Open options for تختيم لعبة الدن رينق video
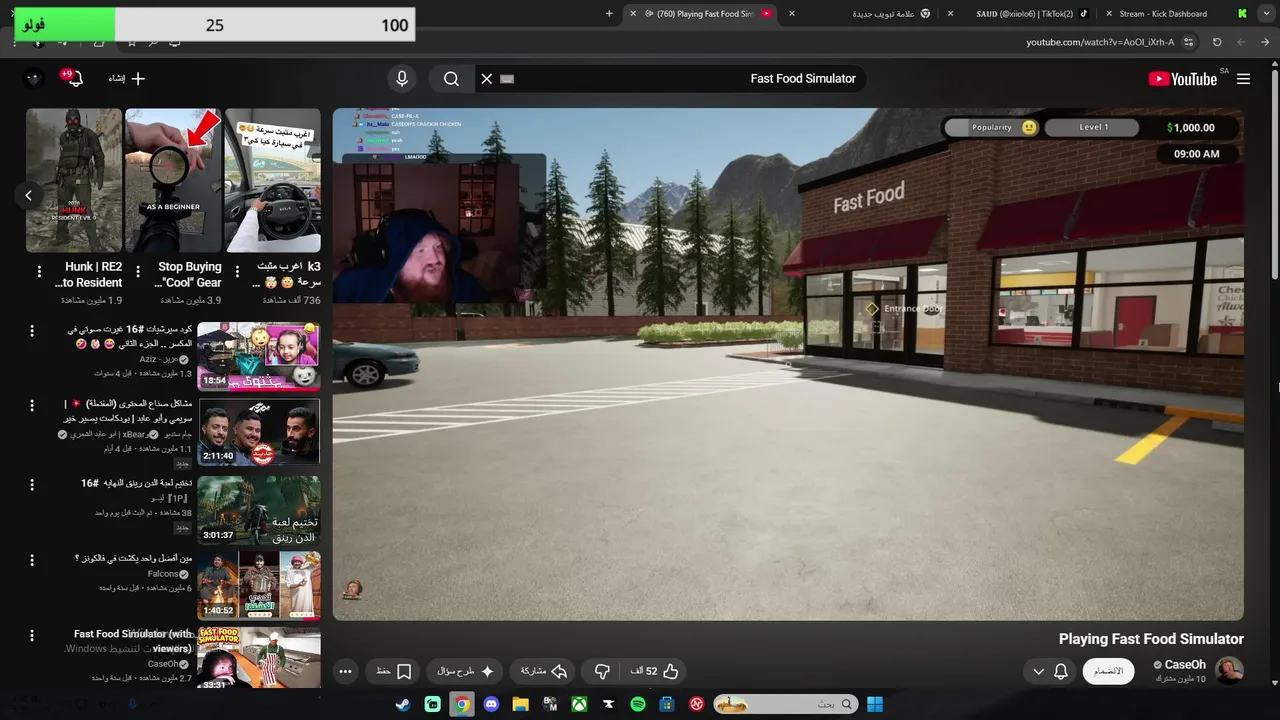 (32, 484)
